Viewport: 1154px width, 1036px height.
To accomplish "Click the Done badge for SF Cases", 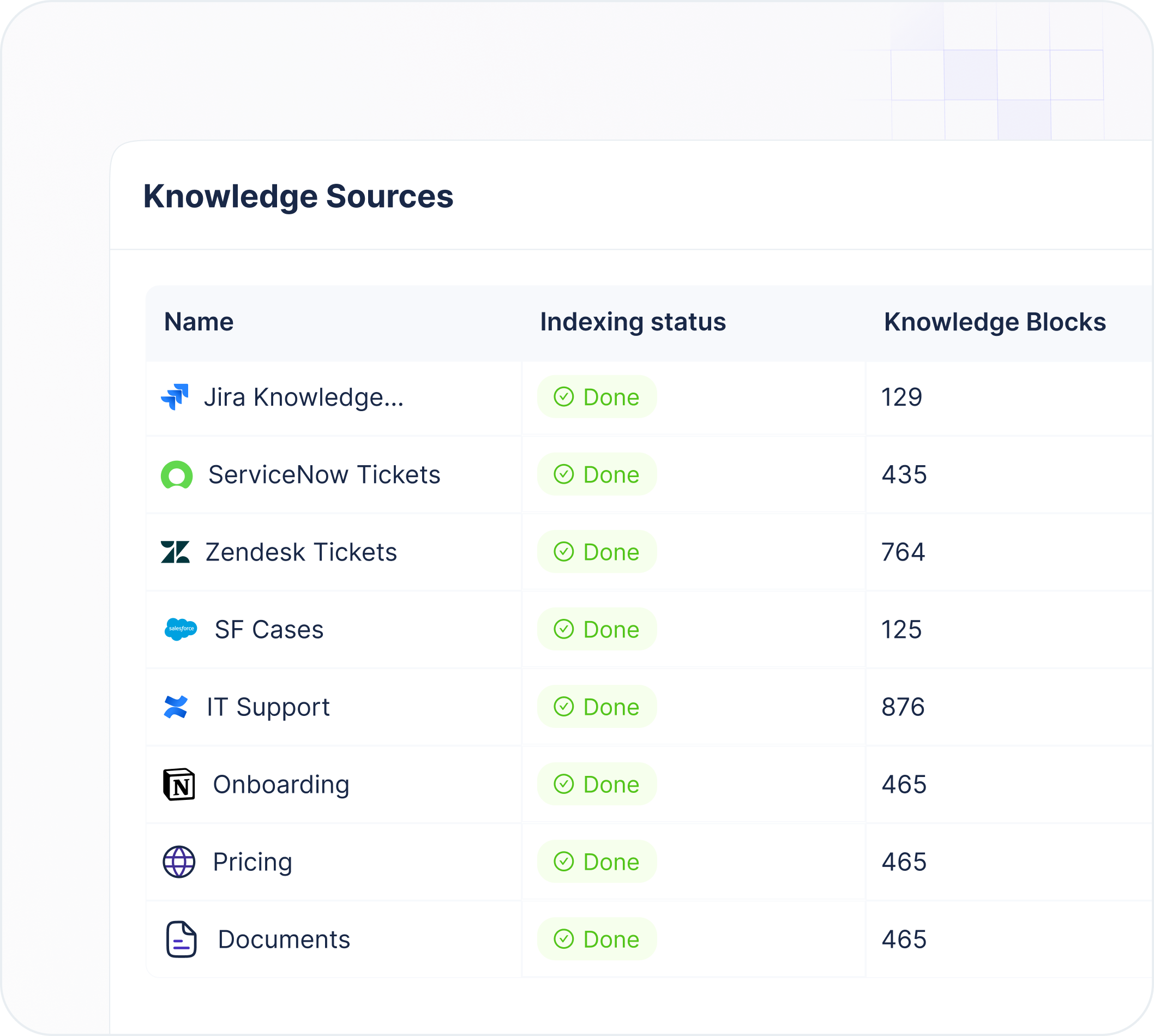I will tap(597, 630).
